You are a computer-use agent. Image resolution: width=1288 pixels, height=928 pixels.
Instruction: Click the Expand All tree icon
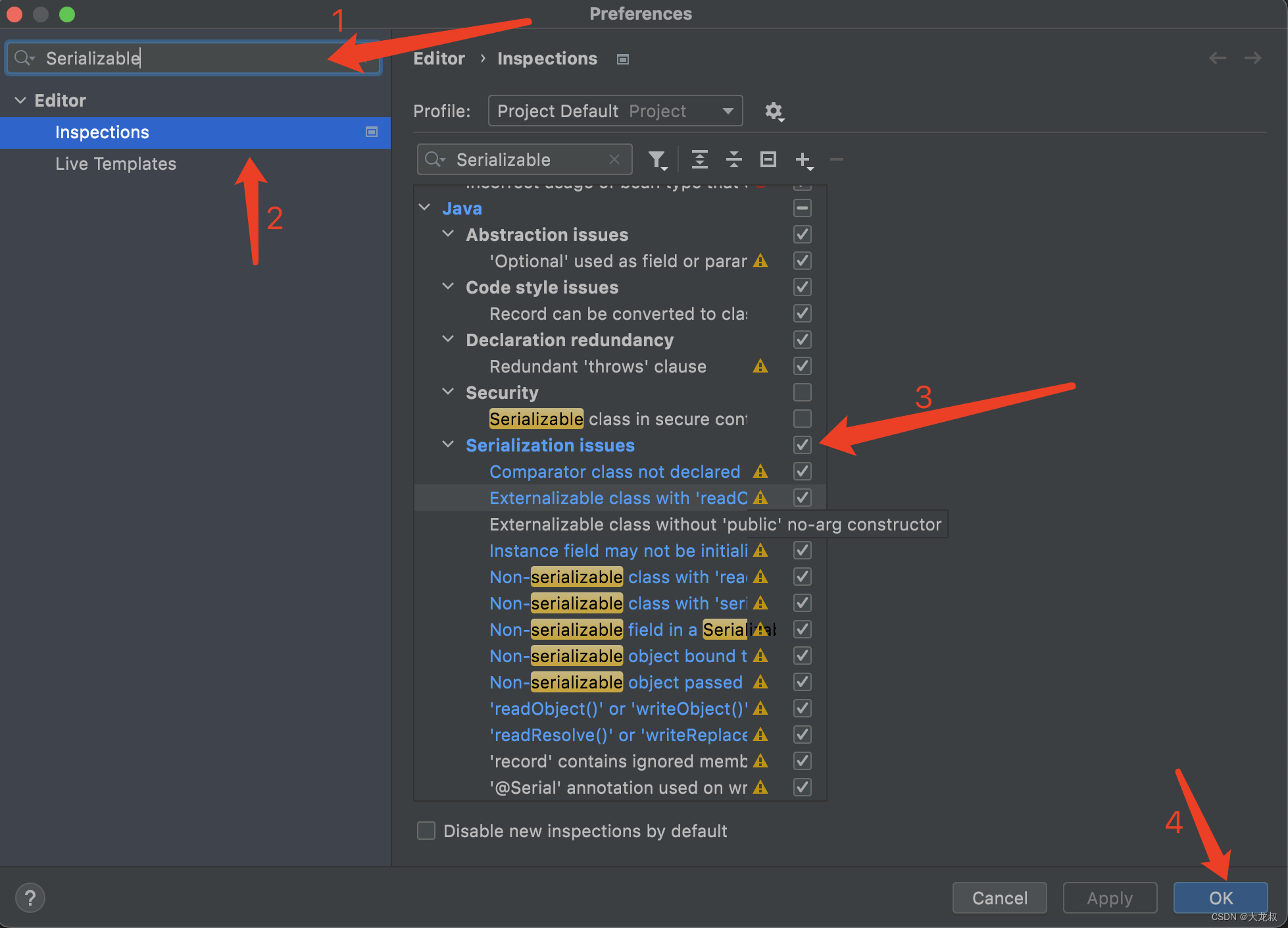(699, 159)
